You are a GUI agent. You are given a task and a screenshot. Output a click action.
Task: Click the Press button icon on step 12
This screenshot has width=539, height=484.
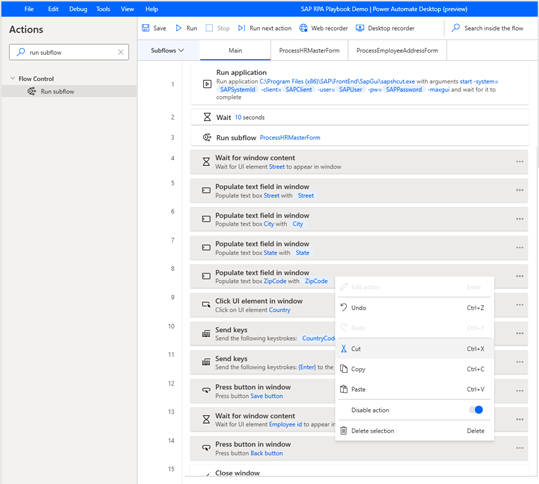point(206,390)
